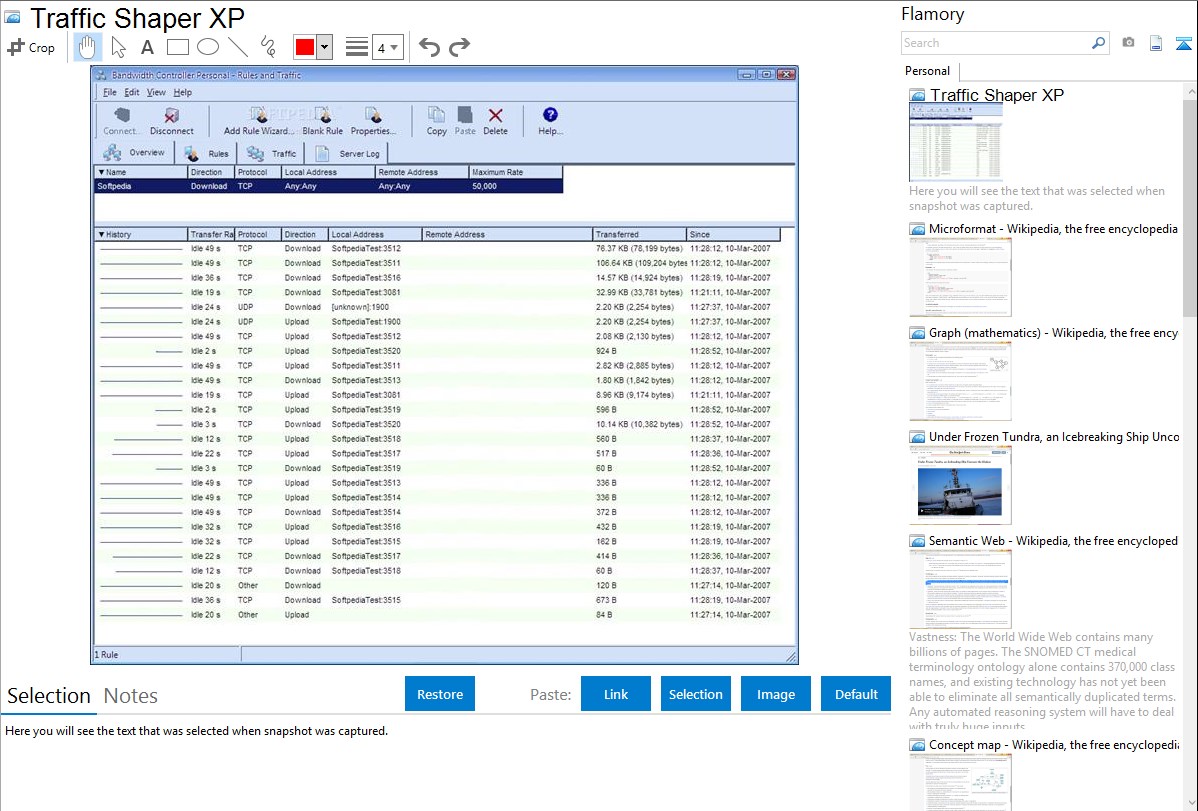Click the camera capture icon
Screen dimensions: 1198x811
point(1128,43)
